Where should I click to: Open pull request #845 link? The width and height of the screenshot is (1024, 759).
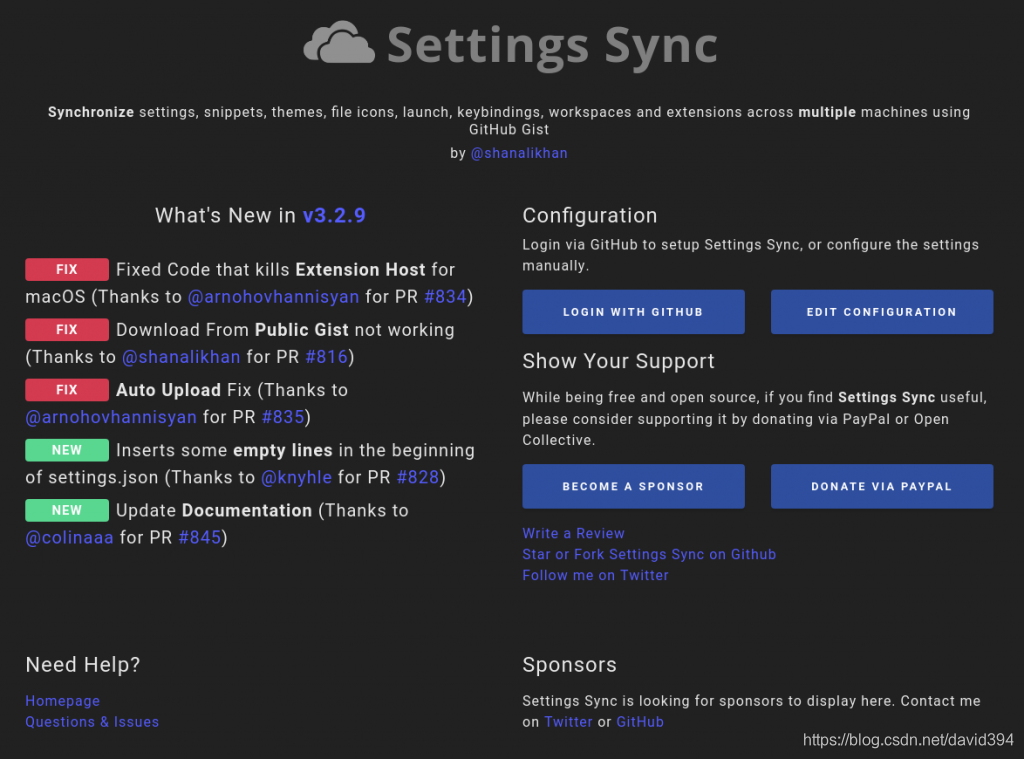pyautogui.click(x=200, y=538)
